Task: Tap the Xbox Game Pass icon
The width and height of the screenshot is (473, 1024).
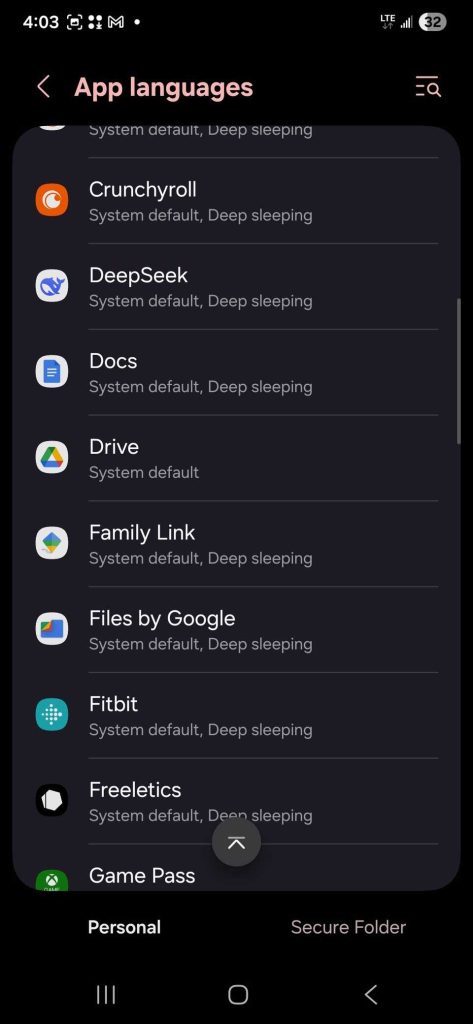Action: (52, 880)
